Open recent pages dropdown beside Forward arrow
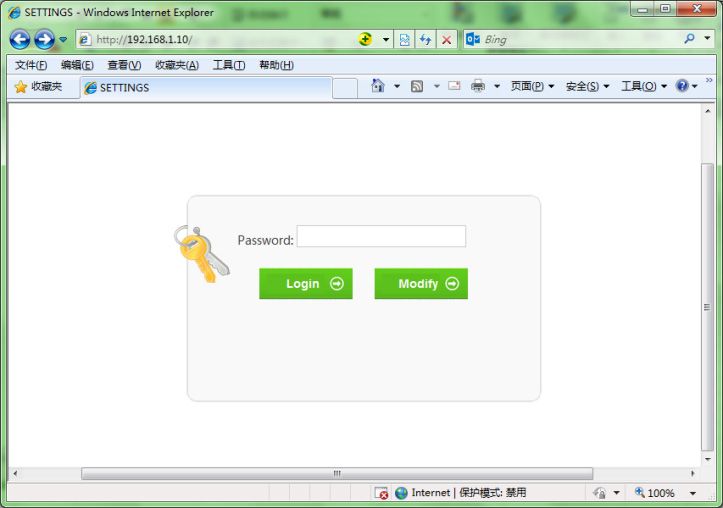The width and height of the screenshot is (723, 508). tap(63, 40)
